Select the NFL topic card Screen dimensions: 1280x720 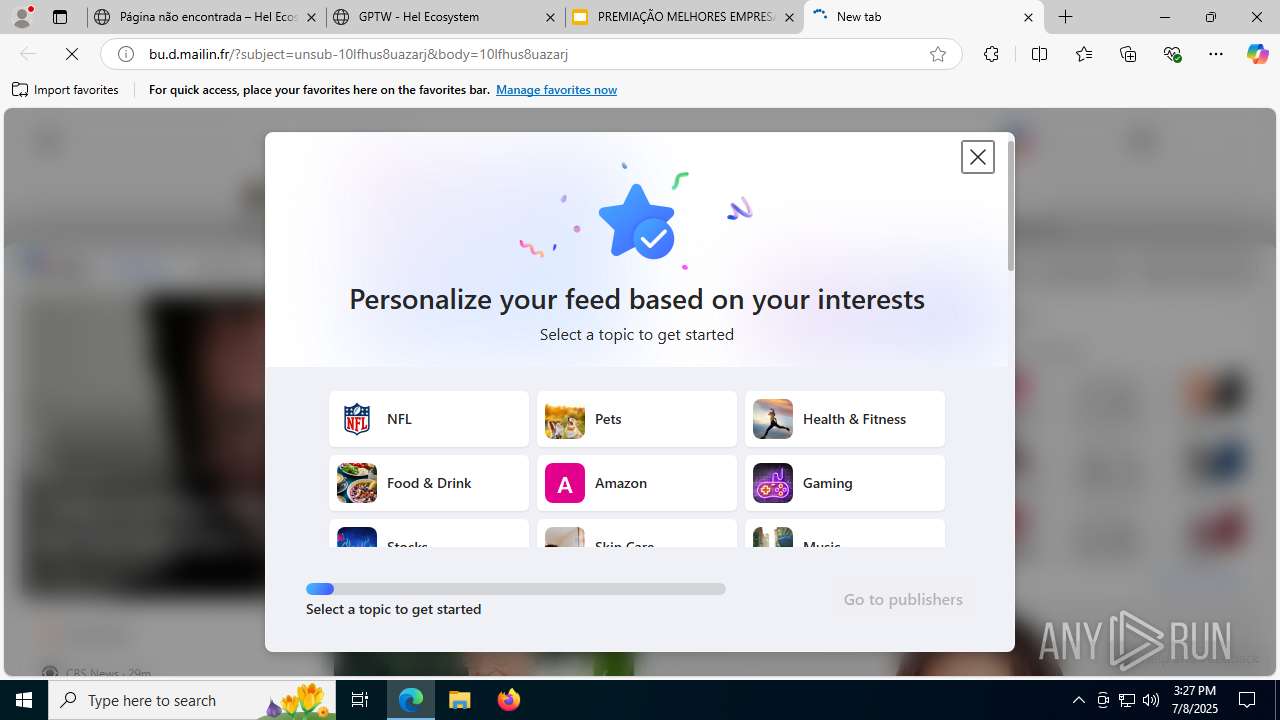tap(429, 419)
